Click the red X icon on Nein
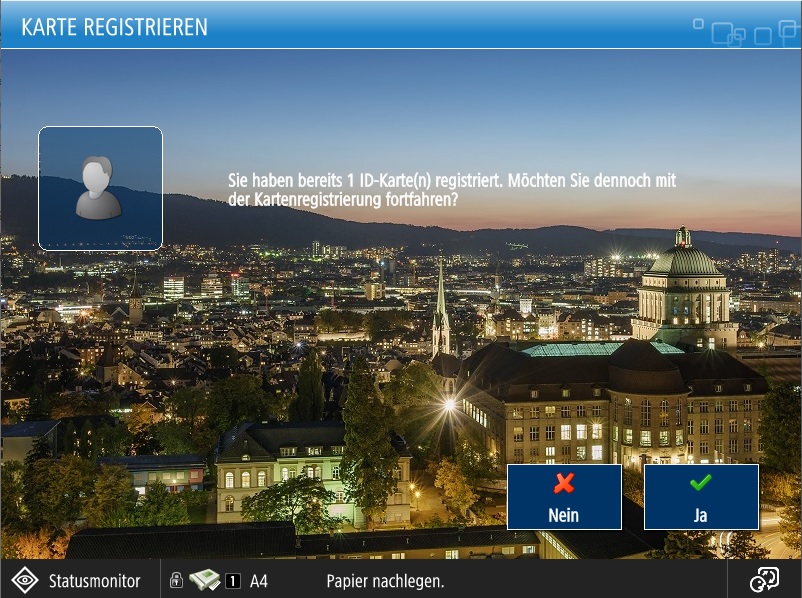This screenshot has width=802, height=598. (x=564, y=484)
